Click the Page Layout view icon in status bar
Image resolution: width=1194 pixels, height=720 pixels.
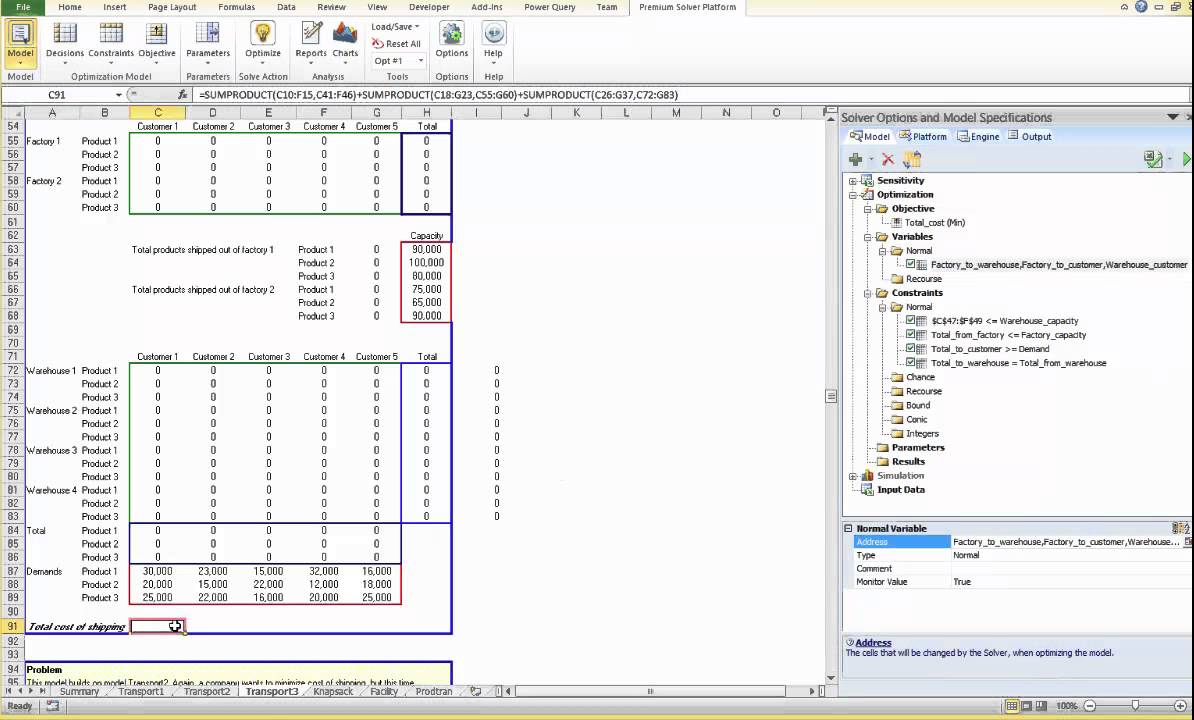pyautogui.click(x=1026, y=706)
